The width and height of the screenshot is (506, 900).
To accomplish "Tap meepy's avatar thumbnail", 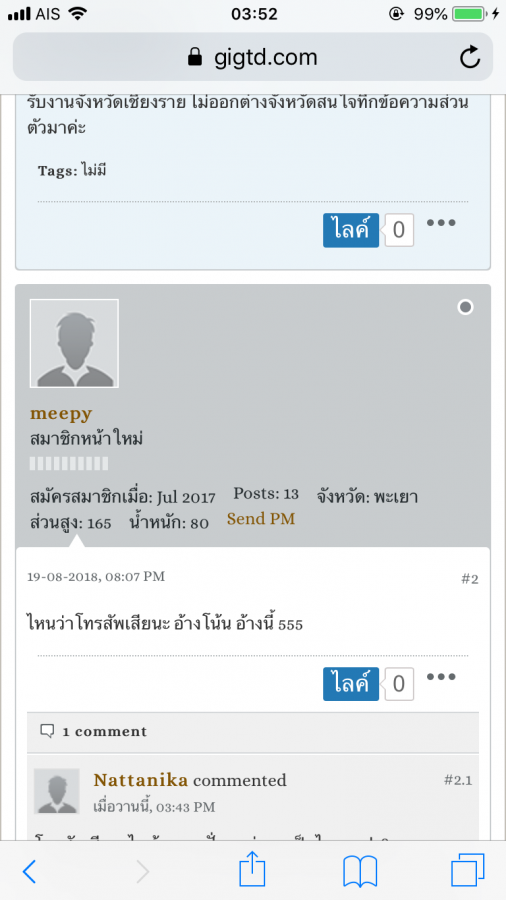I will (x=74, y=343).
